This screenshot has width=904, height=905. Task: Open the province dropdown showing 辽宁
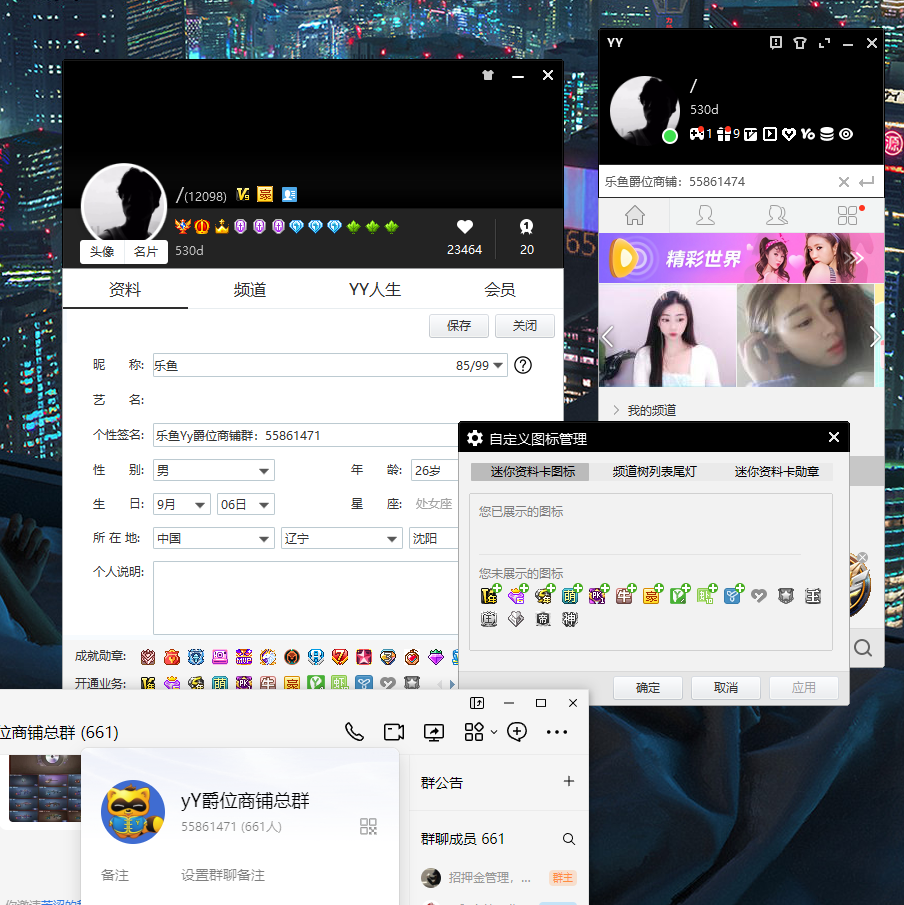coord(342,538)
